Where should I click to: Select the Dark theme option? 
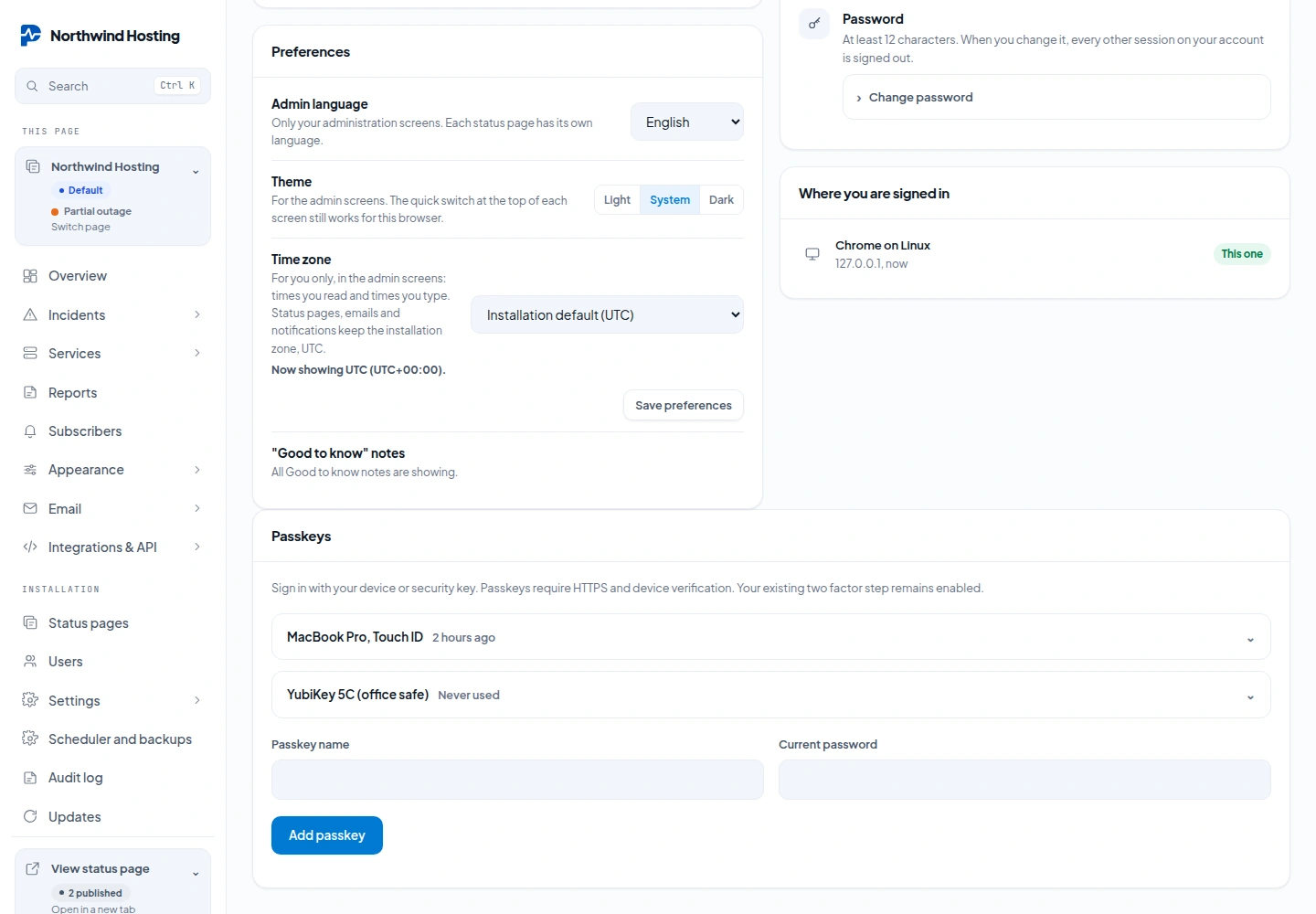(x=721, y=200)
